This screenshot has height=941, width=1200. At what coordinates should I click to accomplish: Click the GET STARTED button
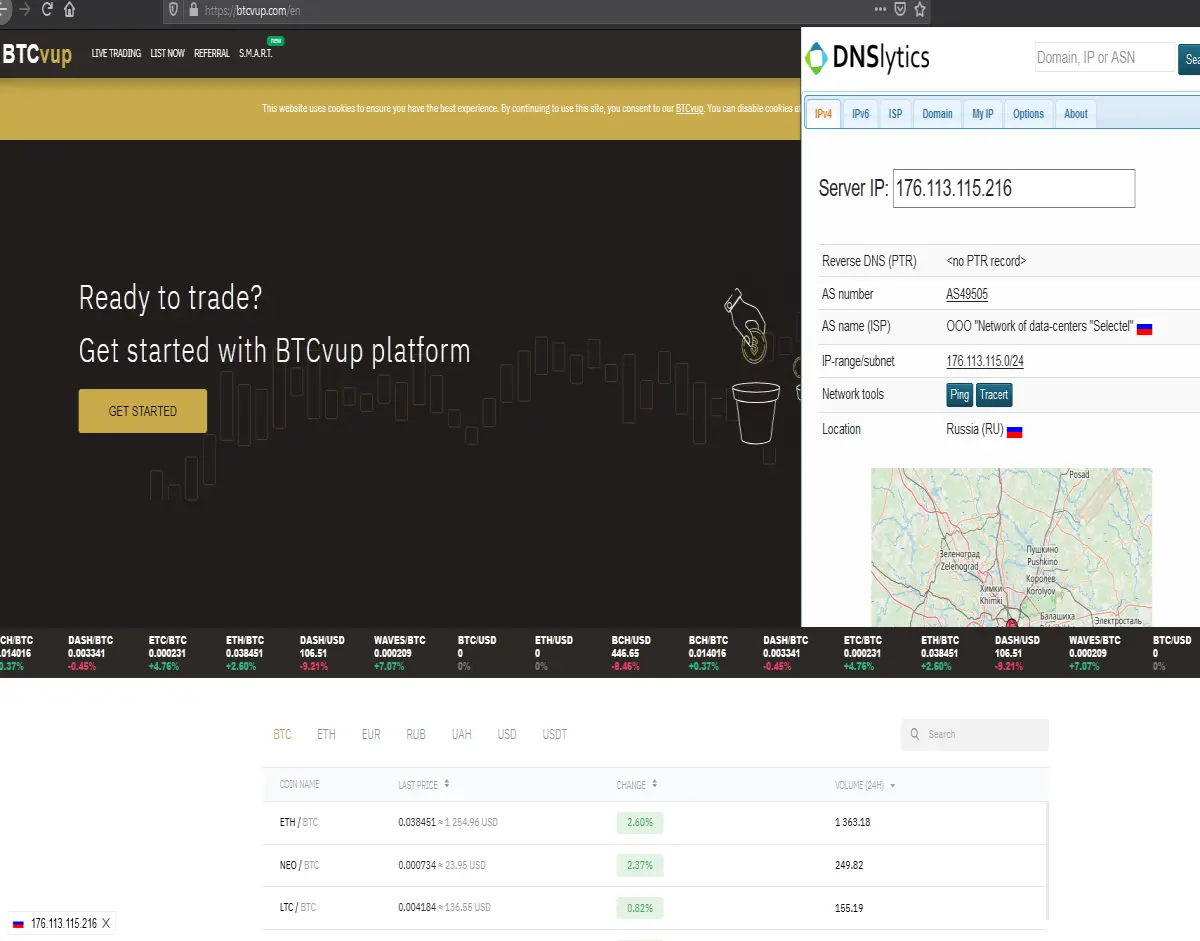143,411
